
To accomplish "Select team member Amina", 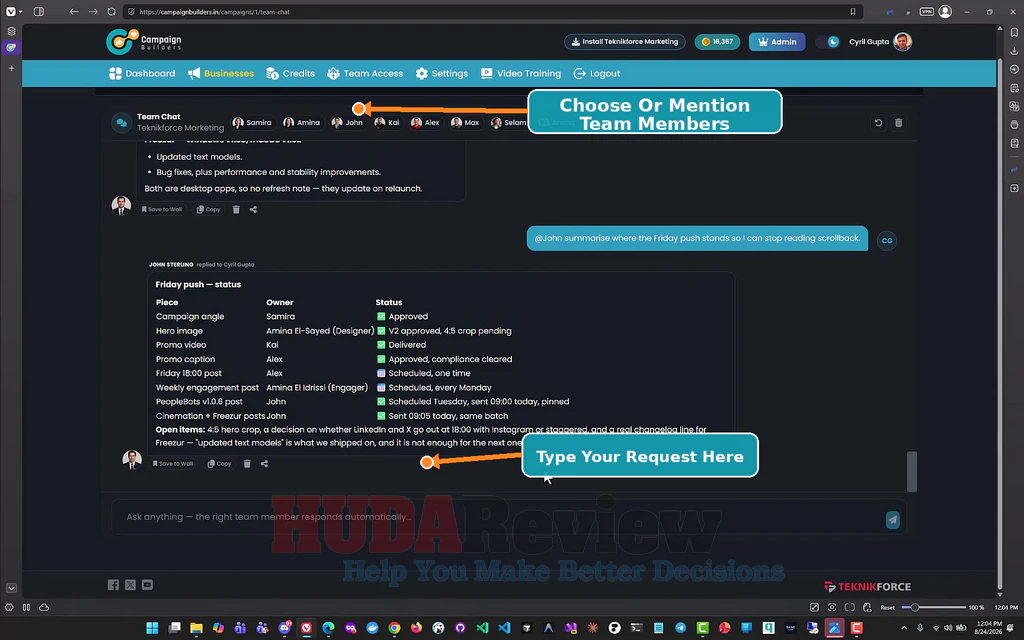I will click(x=302, y=122).
